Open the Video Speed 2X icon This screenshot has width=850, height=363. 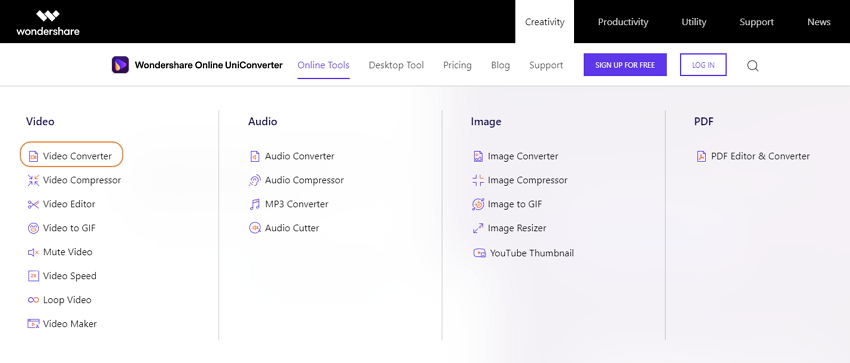click(34, 276)
